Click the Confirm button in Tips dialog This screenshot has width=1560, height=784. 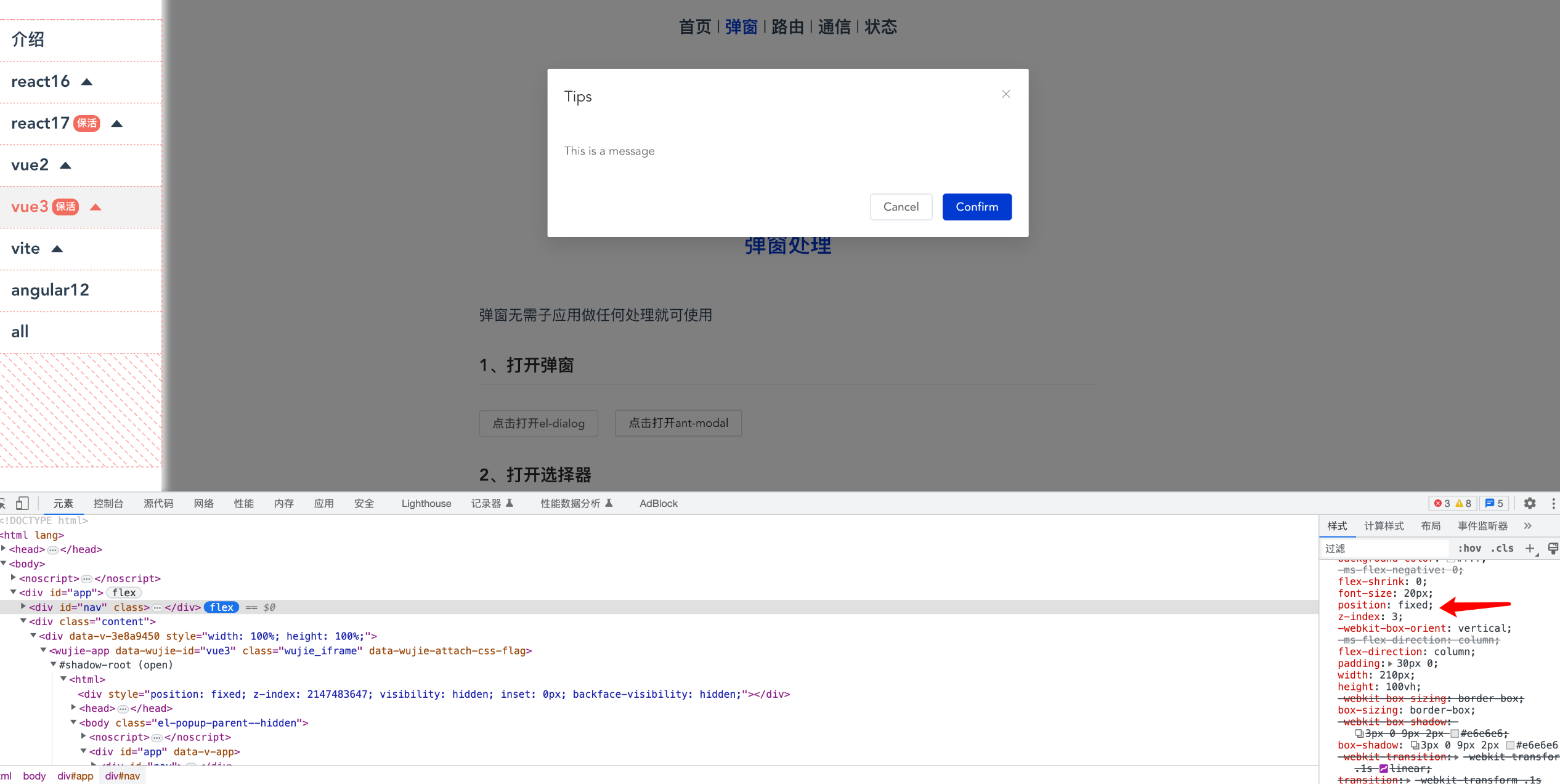coord(977,206)
